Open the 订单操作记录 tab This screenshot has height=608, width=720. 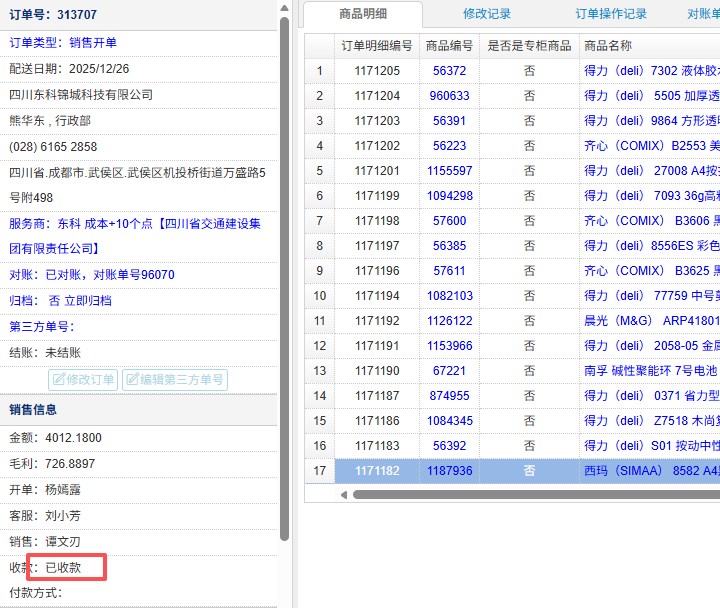click(611, 14)
